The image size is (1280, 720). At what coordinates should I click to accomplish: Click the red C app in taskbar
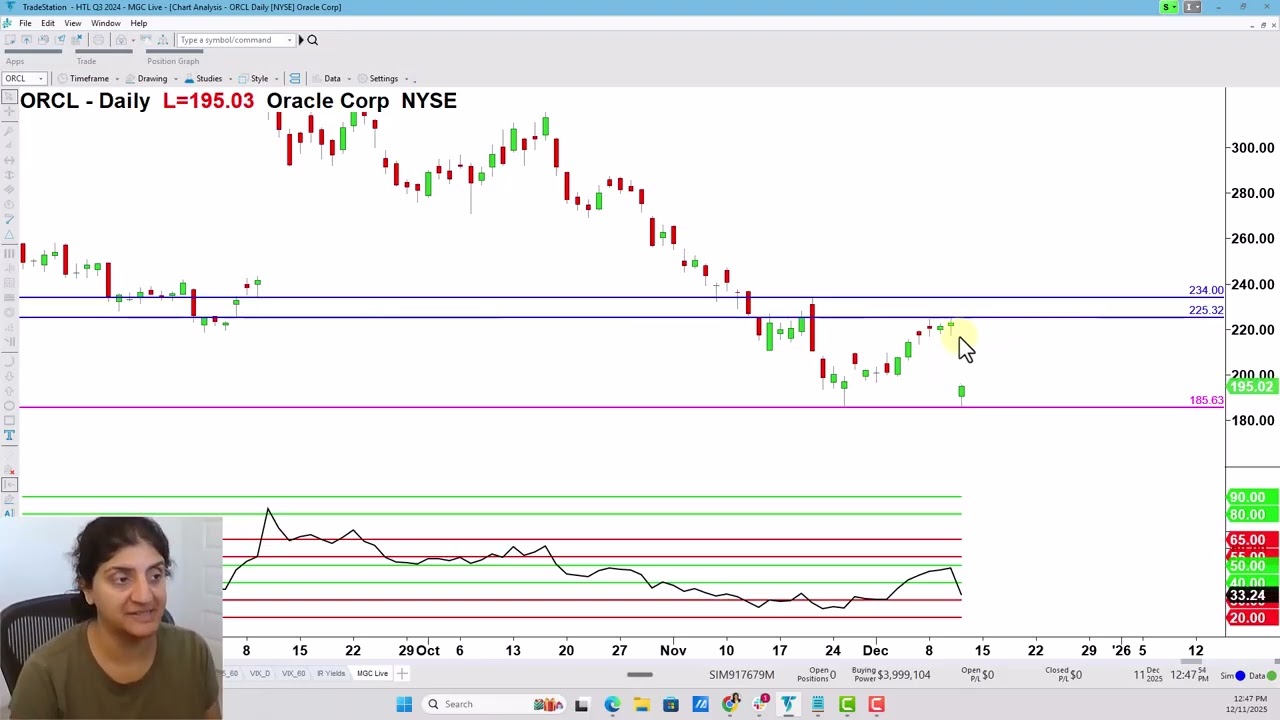point(876,704)
